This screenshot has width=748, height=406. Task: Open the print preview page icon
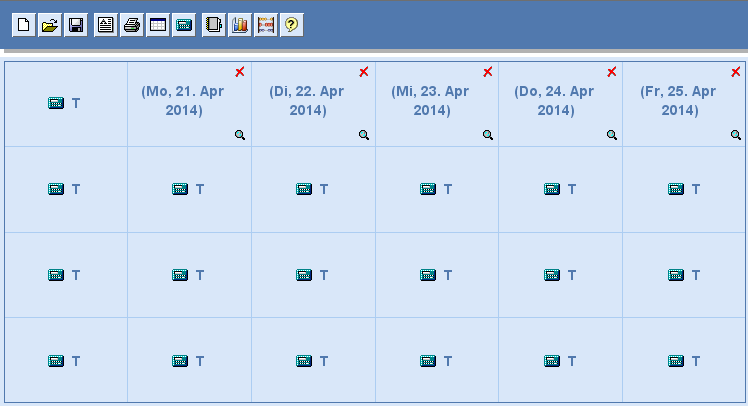pos(105,25)
